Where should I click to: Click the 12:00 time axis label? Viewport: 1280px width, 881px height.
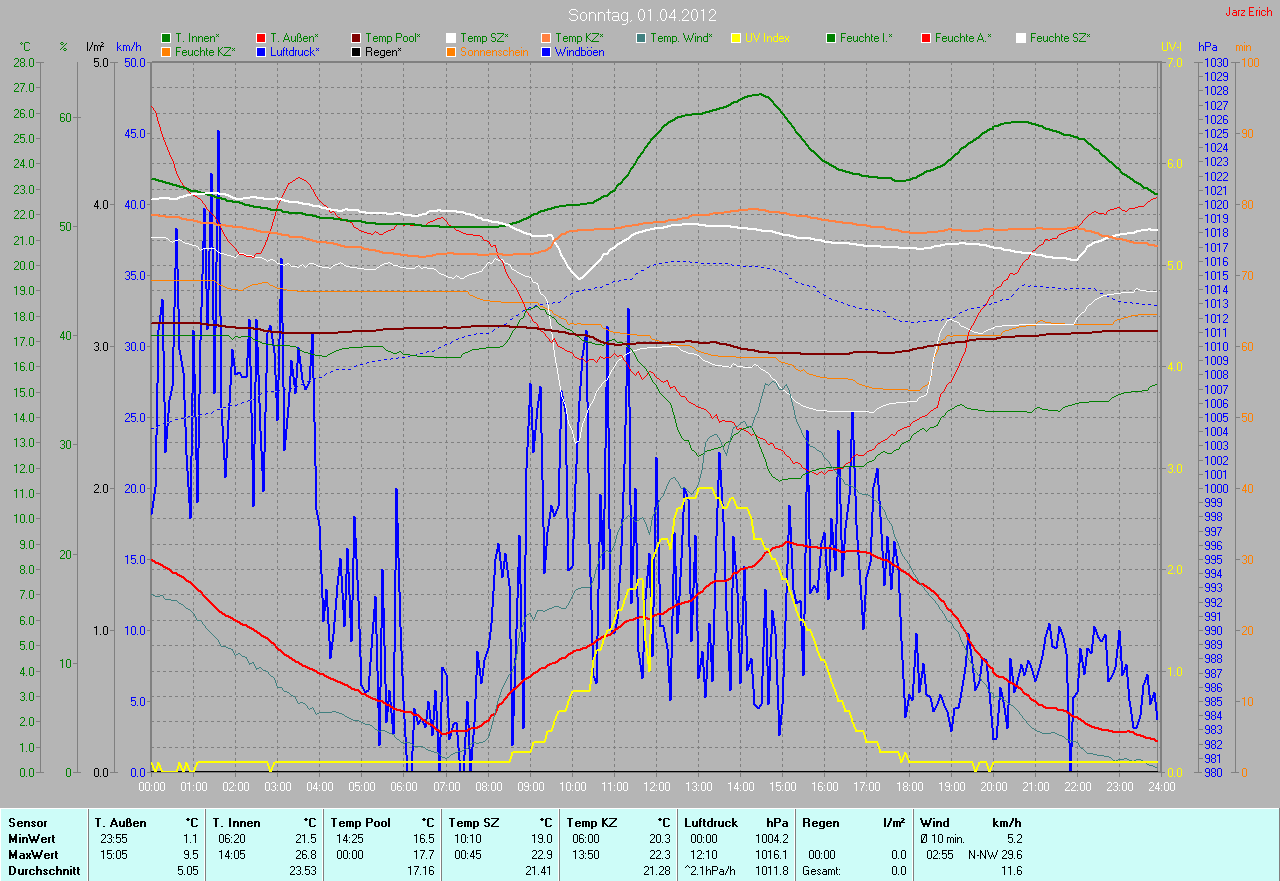point(656,787)
